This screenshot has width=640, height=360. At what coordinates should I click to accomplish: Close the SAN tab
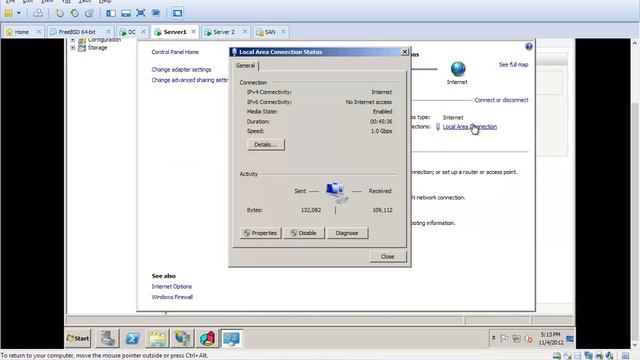point(283,31)
